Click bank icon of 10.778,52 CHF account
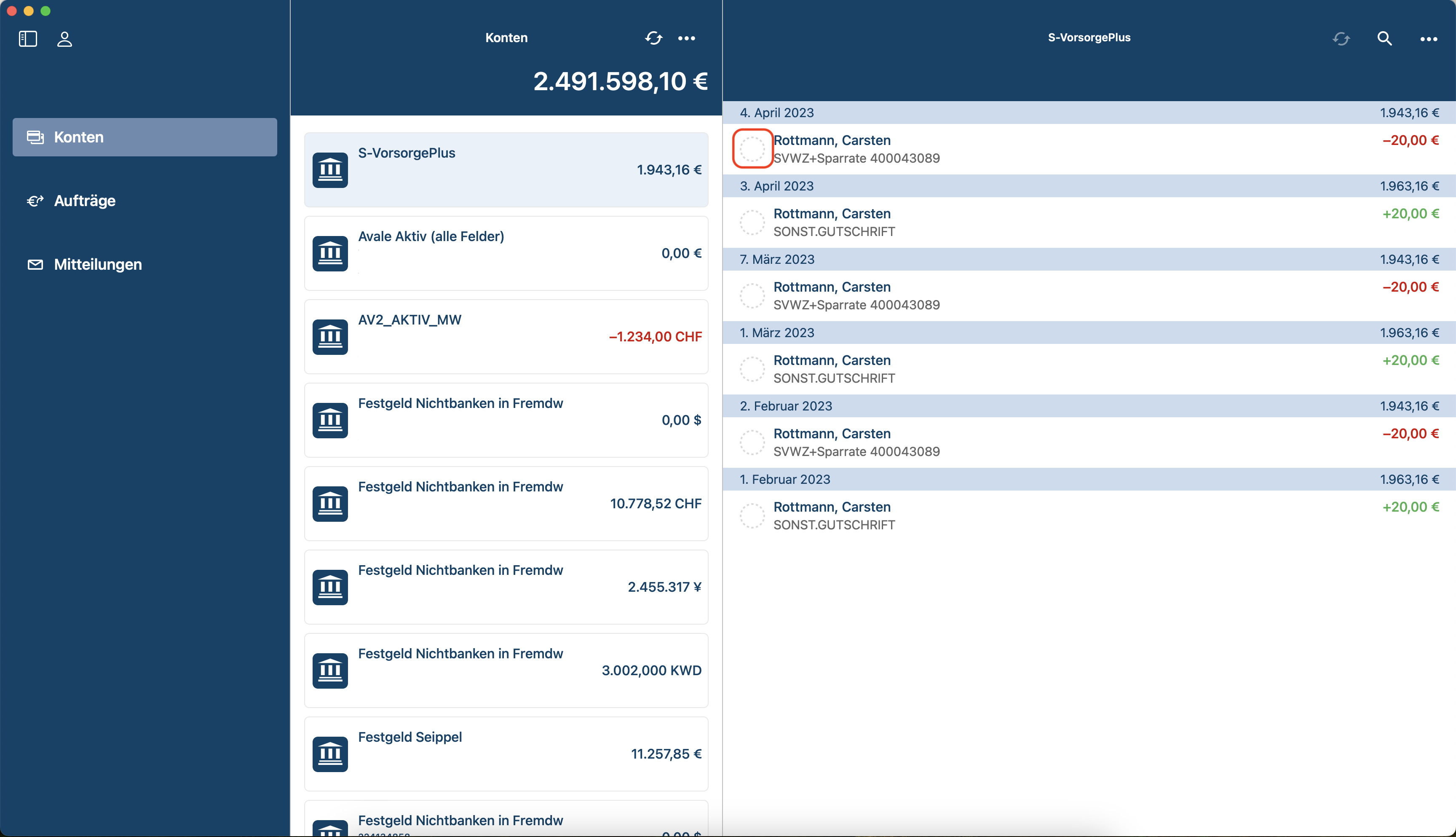The height and width of the screenshot is (837, 1456). (330, 504)
